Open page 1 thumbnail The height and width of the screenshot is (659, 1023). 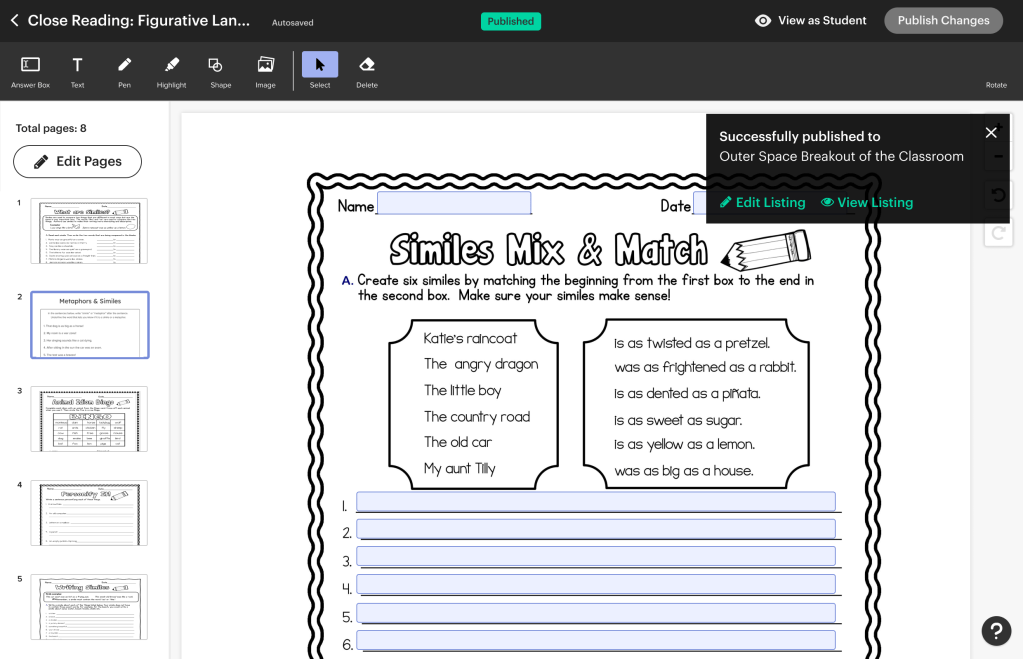tap(89, 231)
